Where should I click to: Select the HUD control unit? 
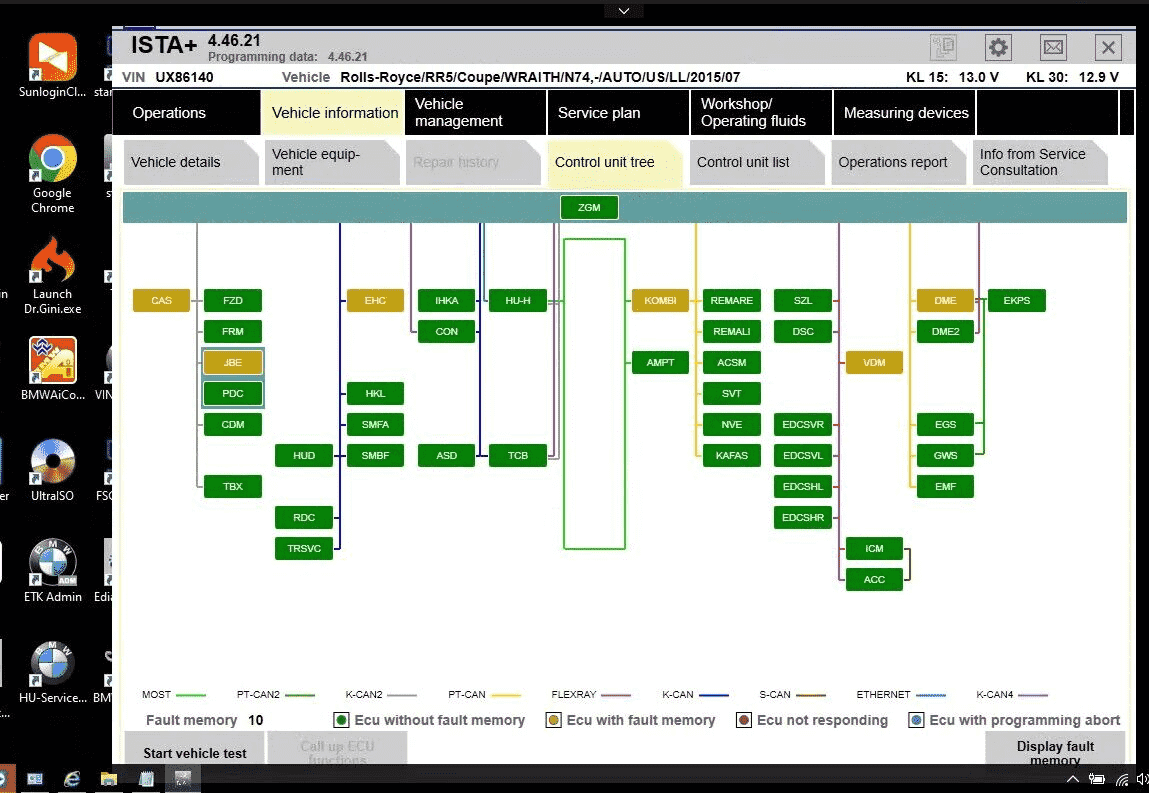click(304, 455)
